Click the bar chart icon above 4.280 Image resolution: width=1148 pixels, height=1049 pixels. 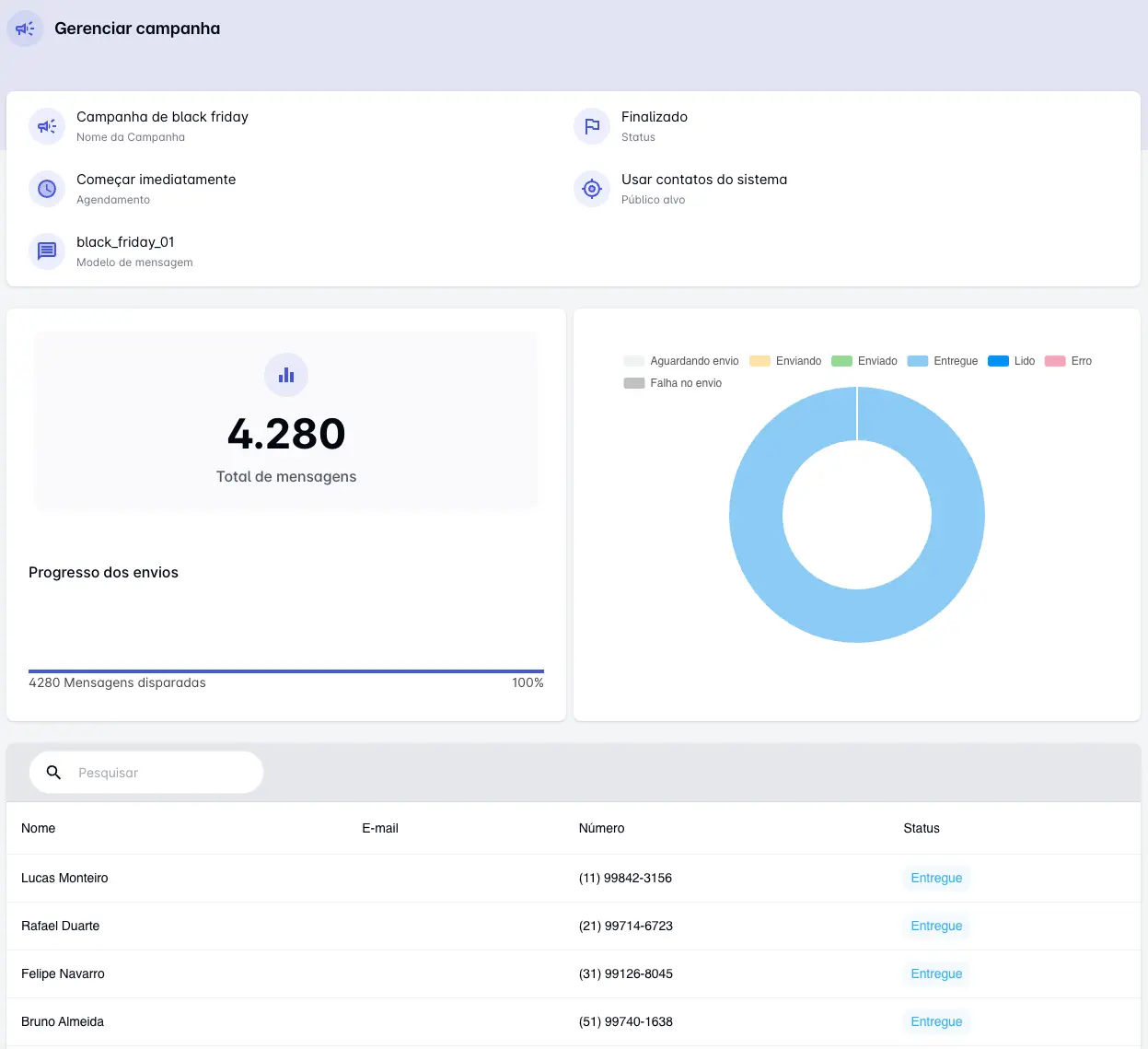[286, 375]
